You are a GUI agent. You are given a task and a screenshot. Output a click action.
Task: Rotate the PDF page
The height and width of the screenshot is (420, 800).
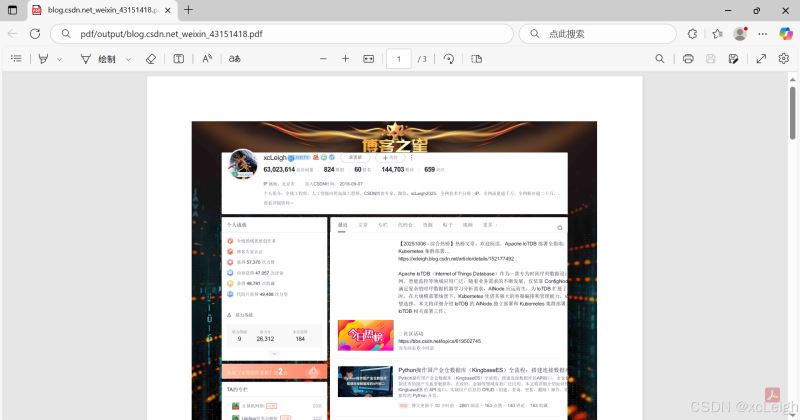(449, 59)
